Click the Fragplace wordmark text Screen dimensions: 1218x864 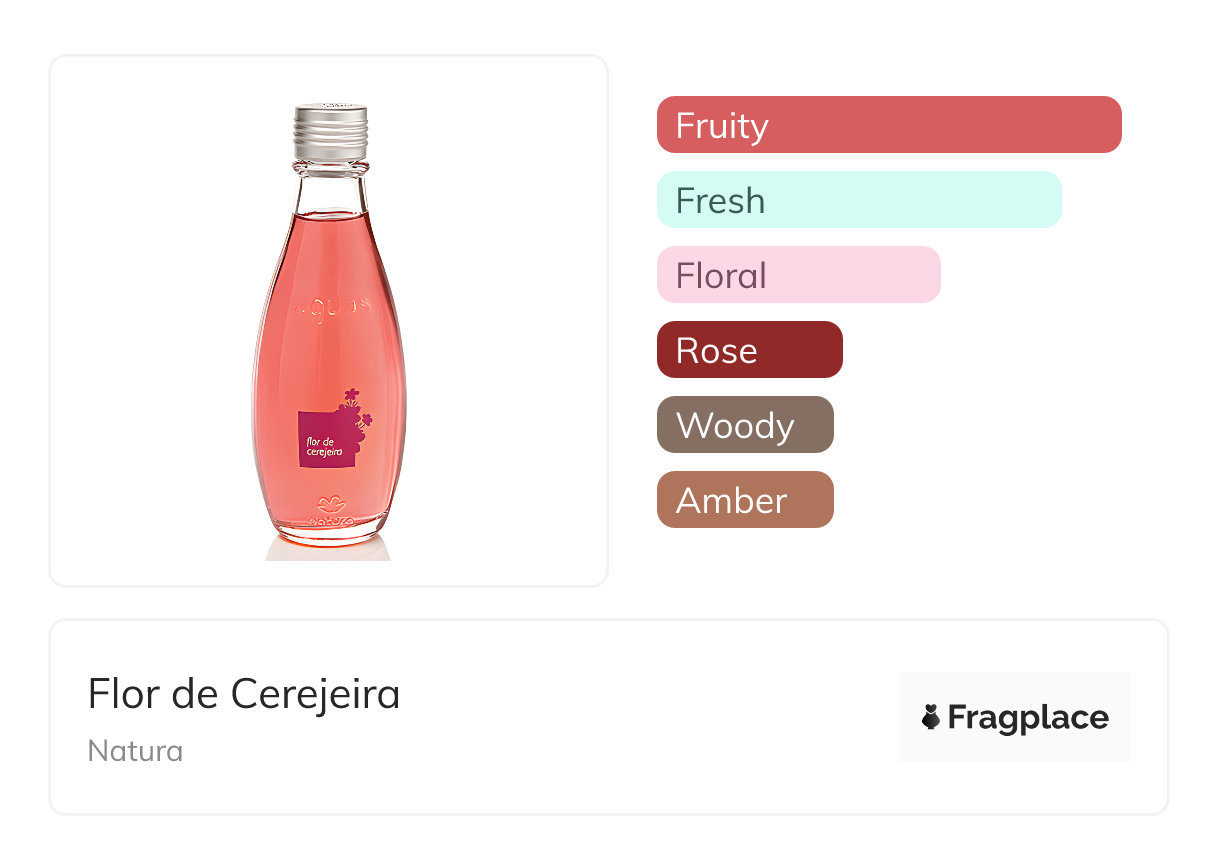(1028, 718)
